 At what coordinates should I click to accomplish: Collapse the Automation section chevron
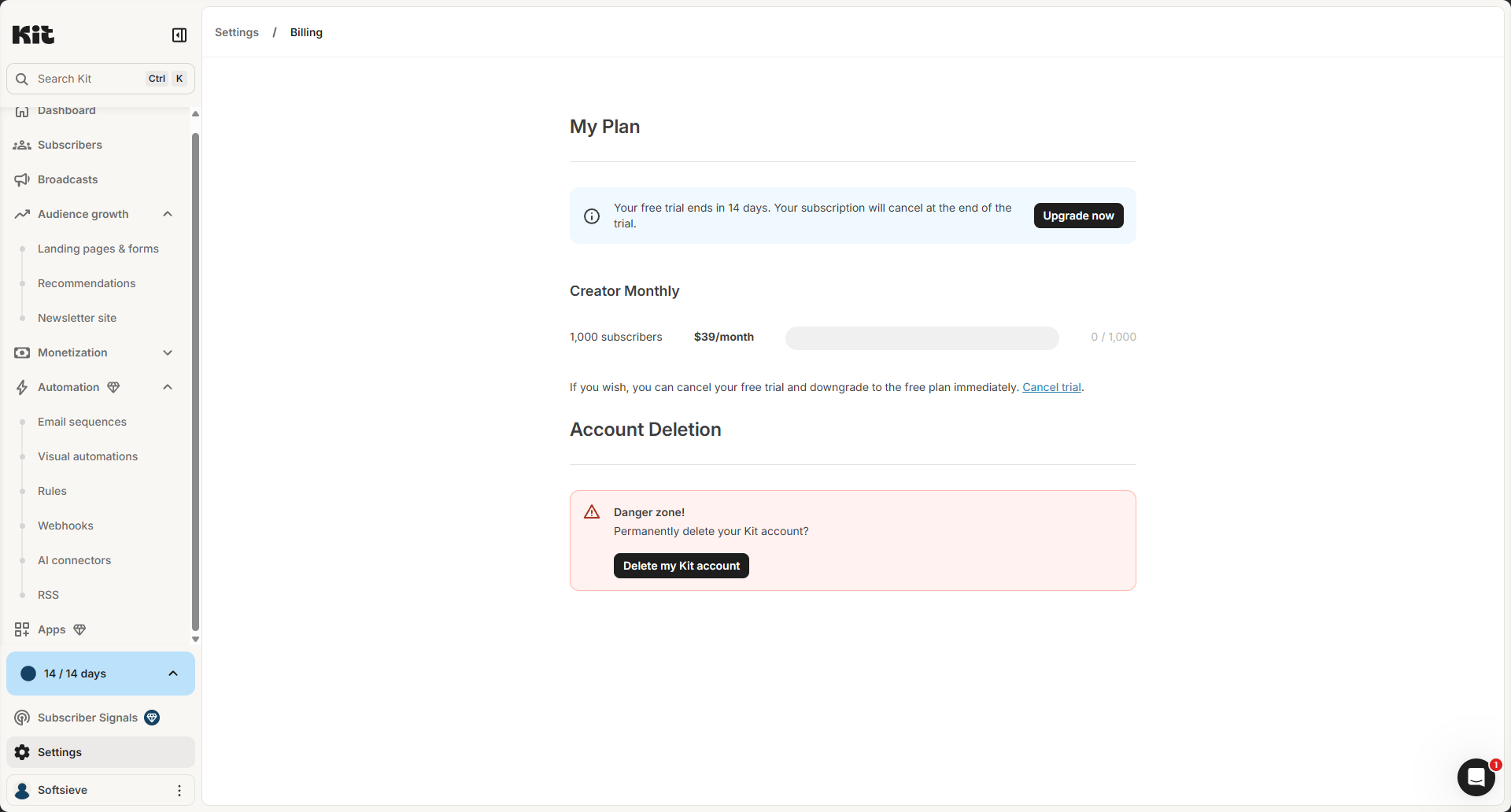(168, 387)
